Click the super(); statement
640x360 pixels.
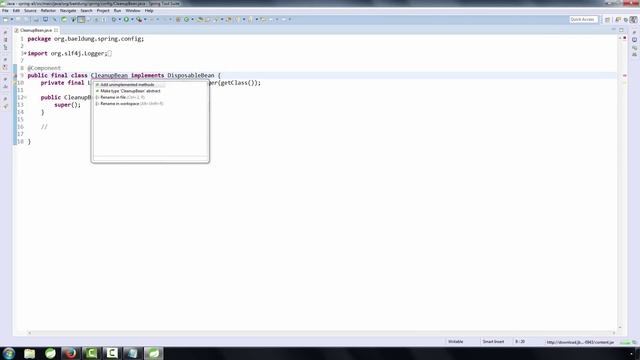point(67,105)
